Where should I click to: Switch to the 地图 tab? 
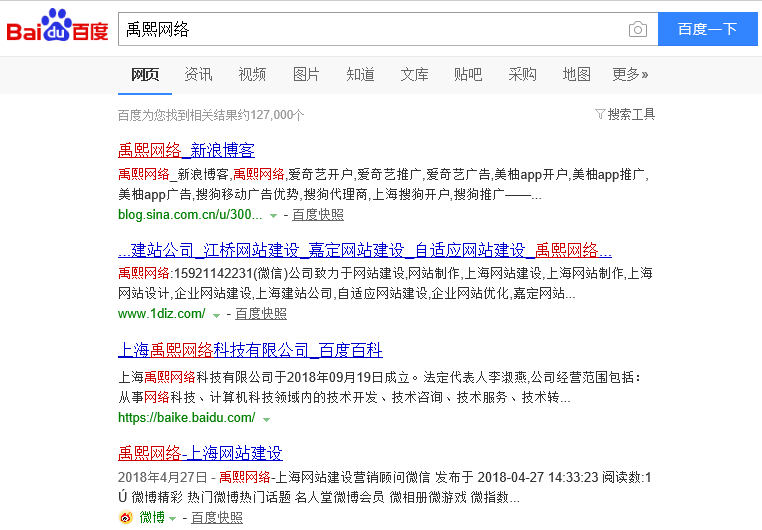(576, 74)
